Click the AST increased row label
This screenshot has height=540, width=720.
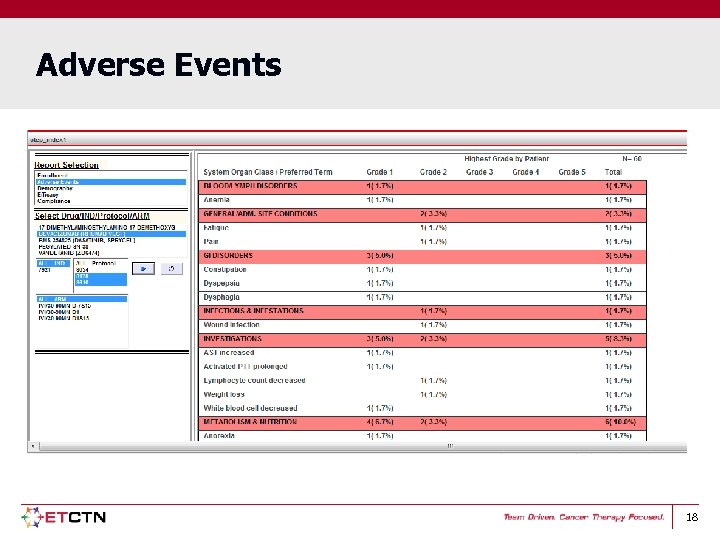tap(229, 353)
